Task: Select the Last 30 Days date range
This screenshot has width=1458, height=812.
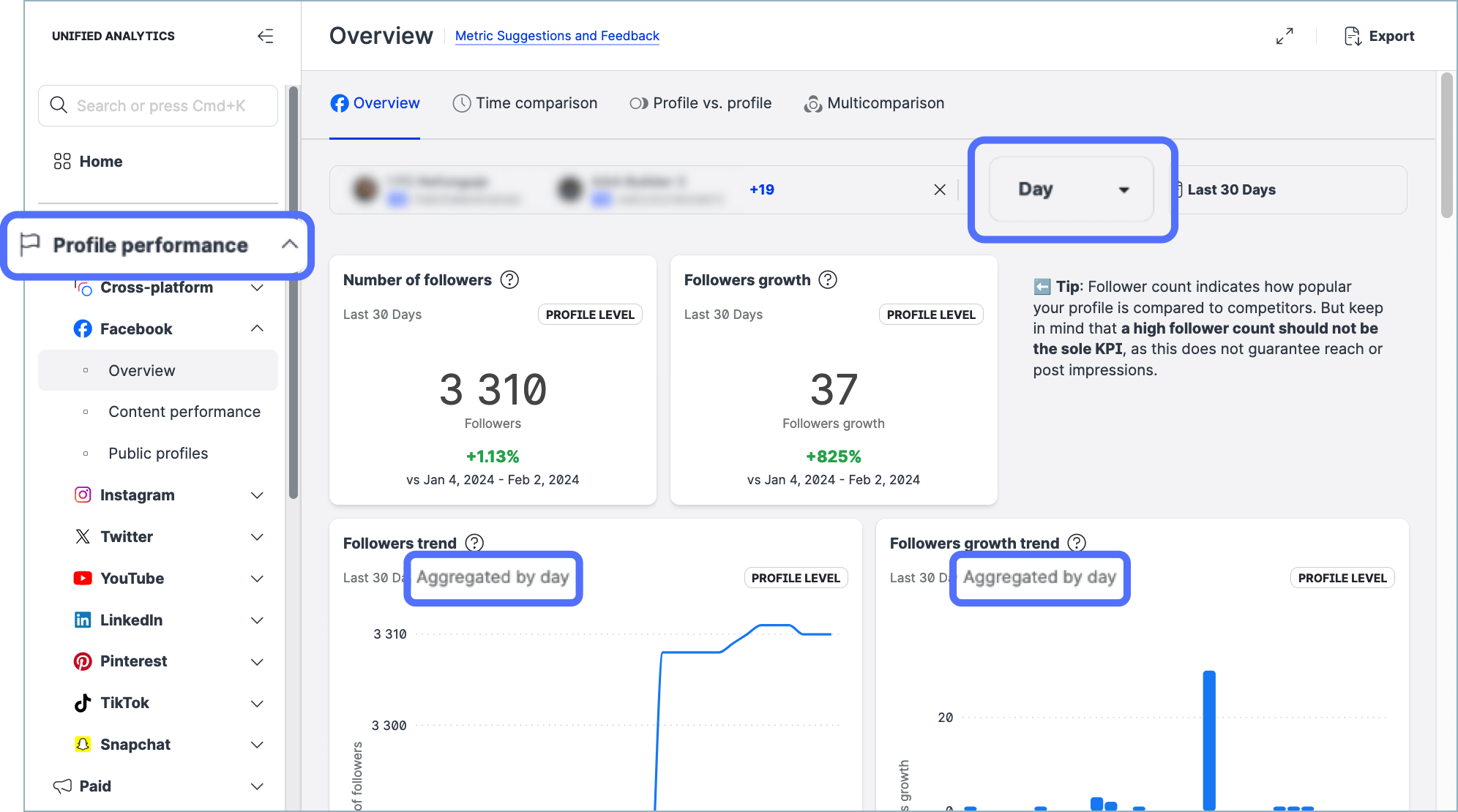Action: click(1231, 189)
